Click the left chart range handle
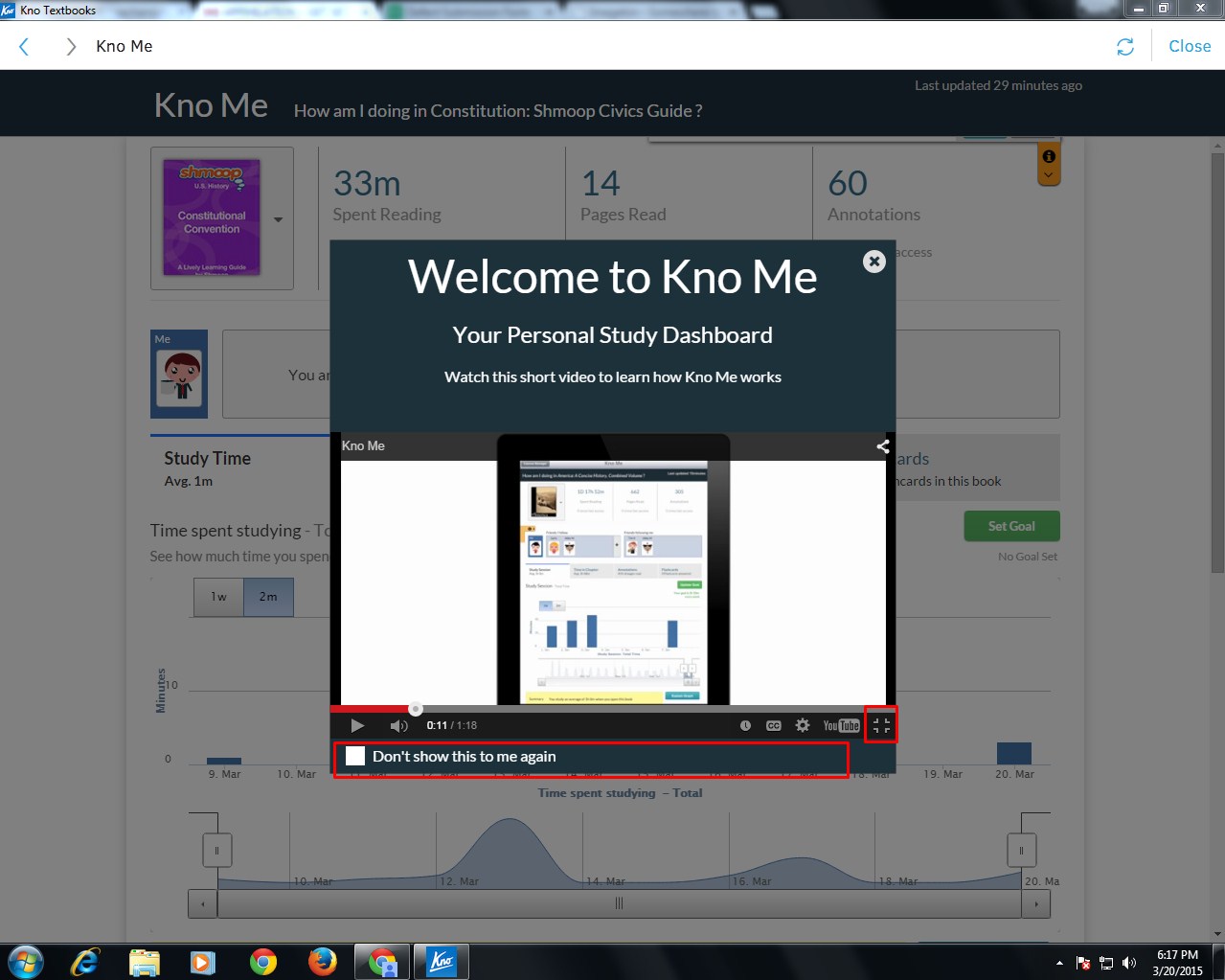This screenshot has width=1225, height=980. (x=216, y=850)
